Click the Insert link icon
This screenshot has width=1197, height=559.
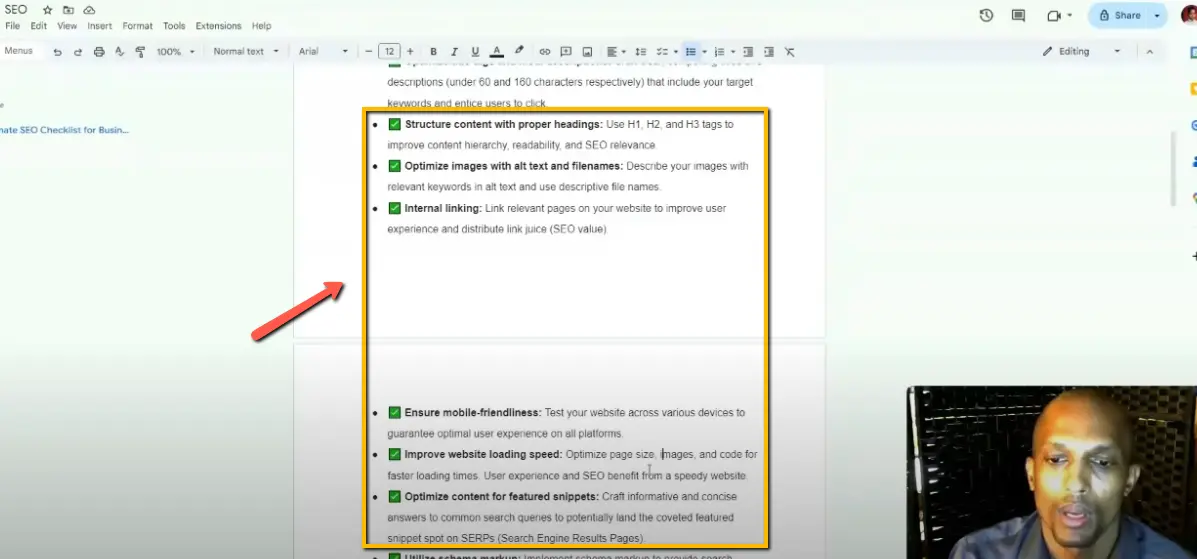(x=544, y=52)
